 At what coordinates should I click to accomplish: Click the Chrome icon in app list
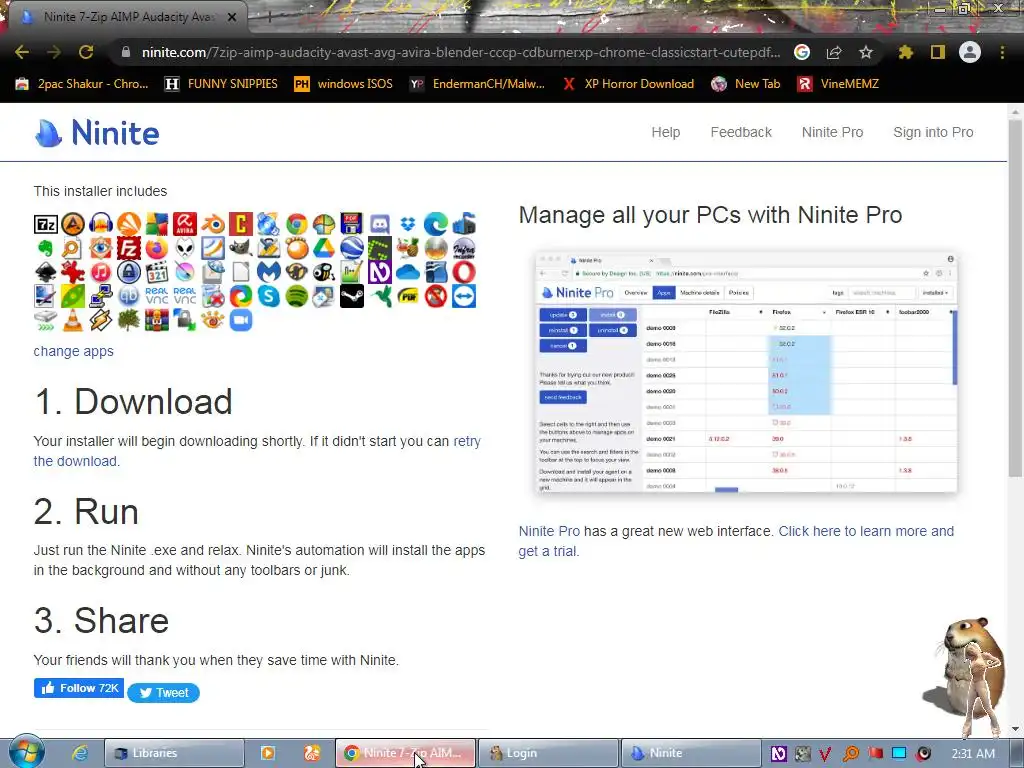296,225
